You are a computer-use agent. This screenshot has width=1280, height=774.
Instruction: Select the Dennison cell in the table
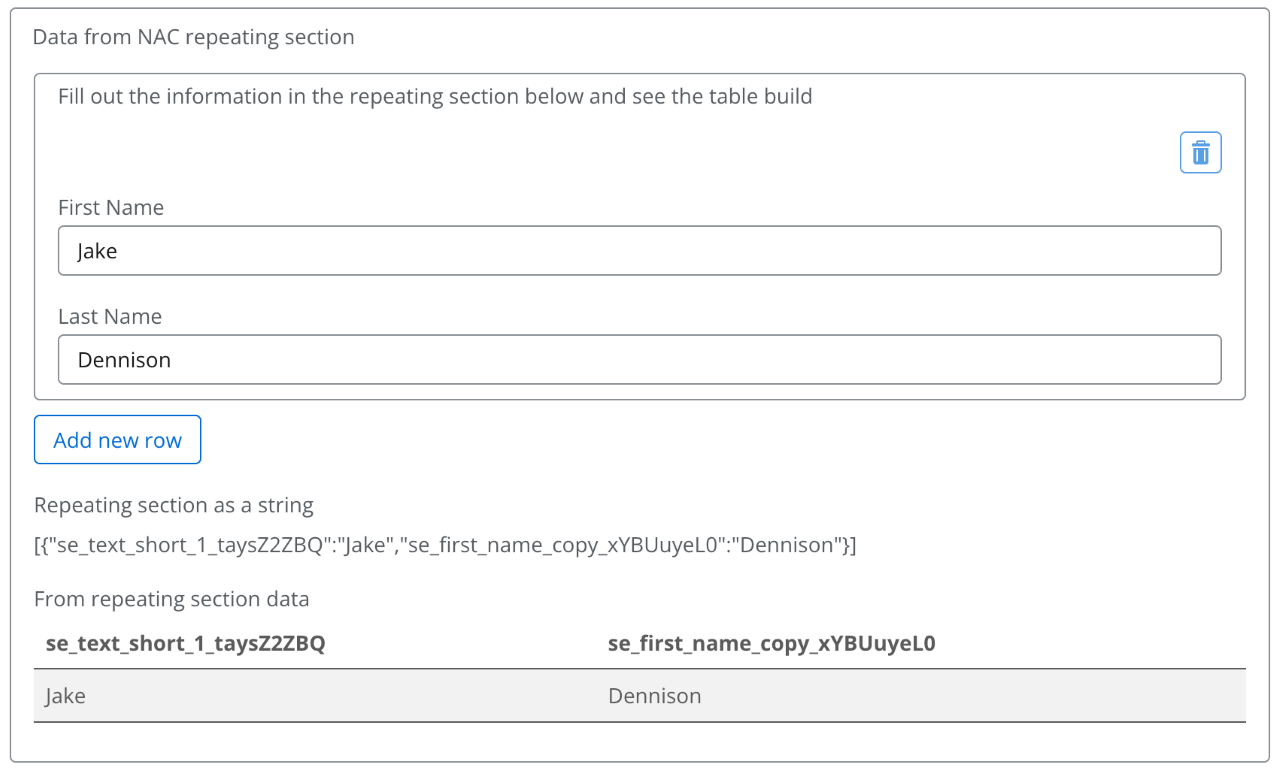coord(655,696)
